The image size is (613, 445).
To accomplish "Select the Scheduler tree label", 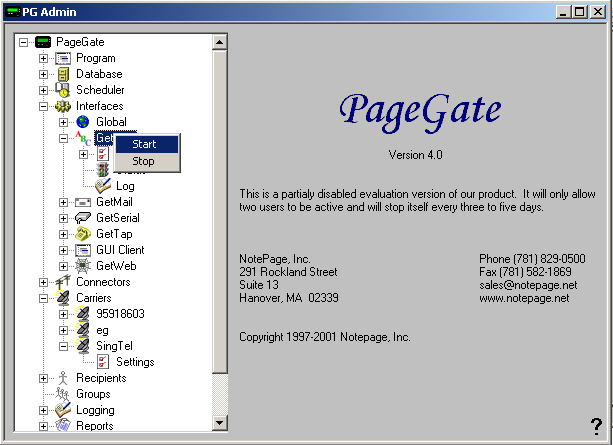I will 100,90.
